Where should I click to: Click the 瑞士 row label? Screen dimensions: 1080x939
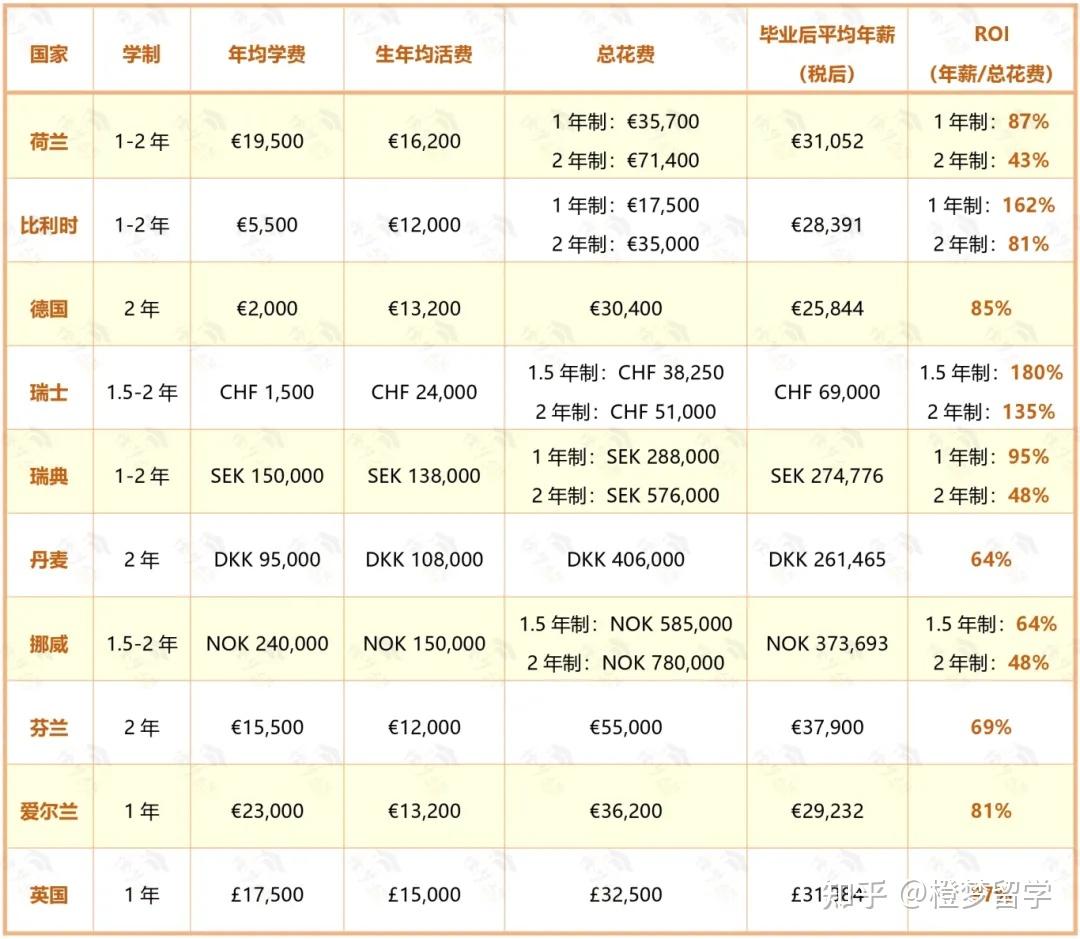pos(49,391)
